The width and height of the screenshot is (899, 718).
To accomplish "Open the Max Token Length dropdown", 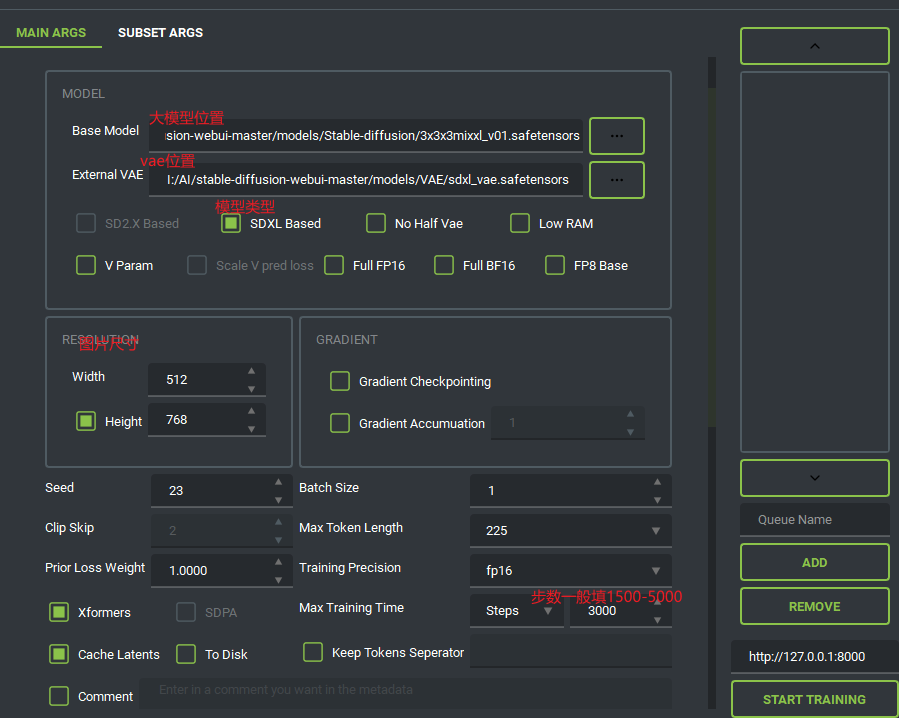I will (x=570, y=531).
